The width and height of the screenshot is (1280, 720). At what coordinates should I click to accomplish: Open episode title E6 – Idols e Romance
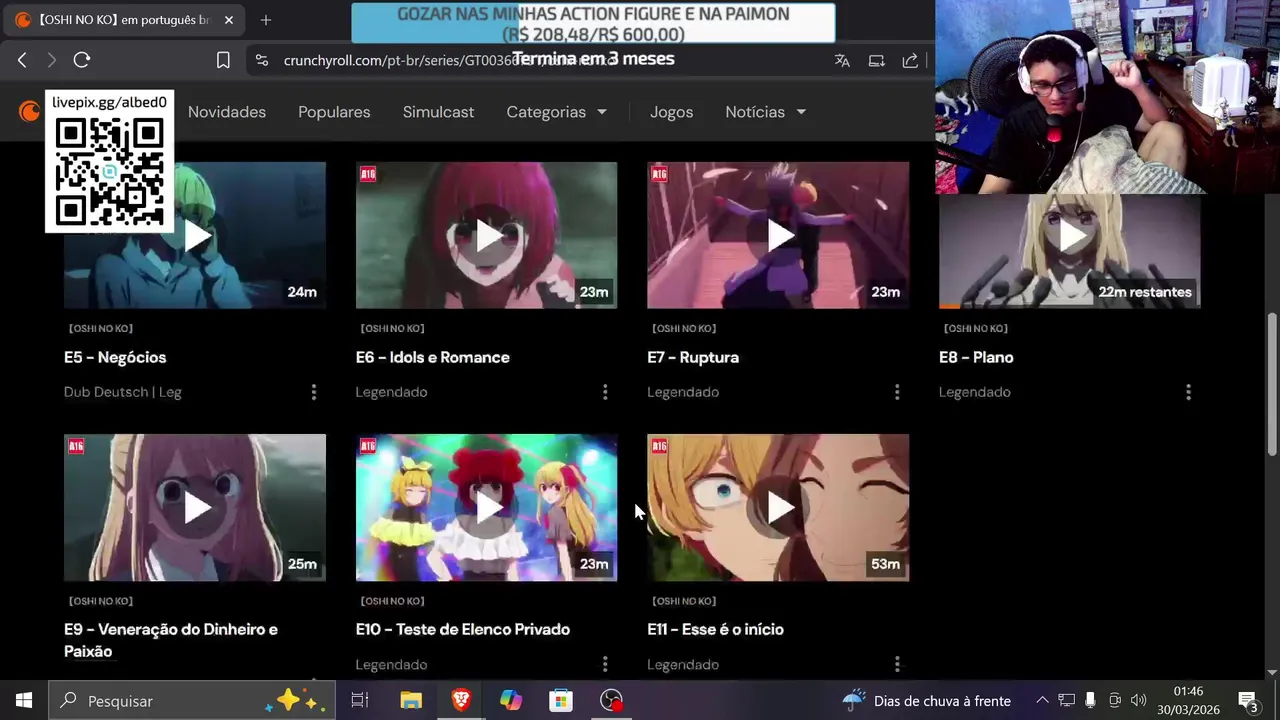click(x=433, y=357)
